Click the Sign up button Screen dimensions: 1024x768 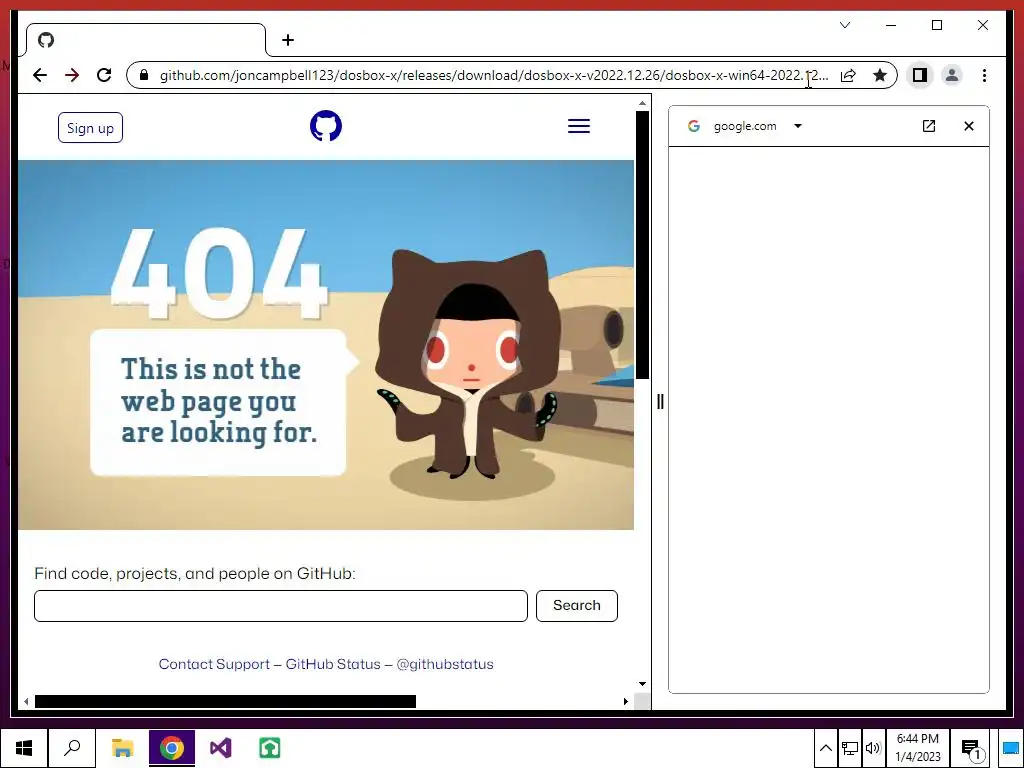click(90, 127)
